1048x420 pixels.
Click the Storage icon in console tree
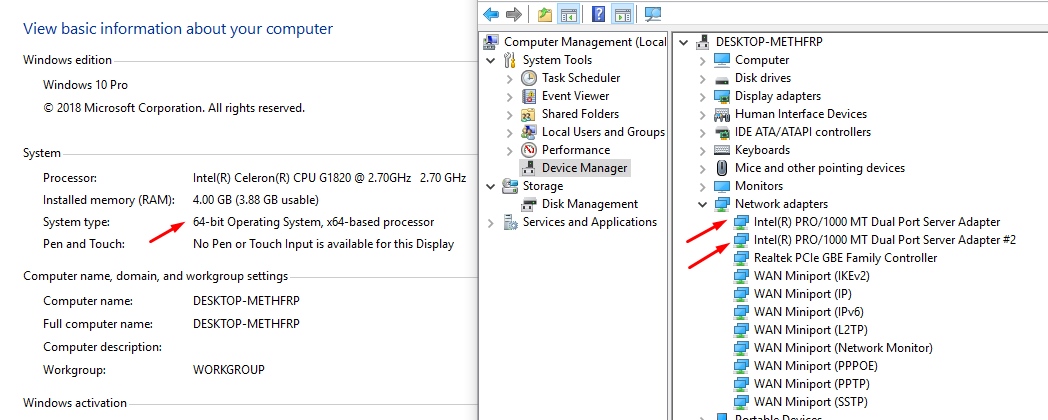click(510, 186)
